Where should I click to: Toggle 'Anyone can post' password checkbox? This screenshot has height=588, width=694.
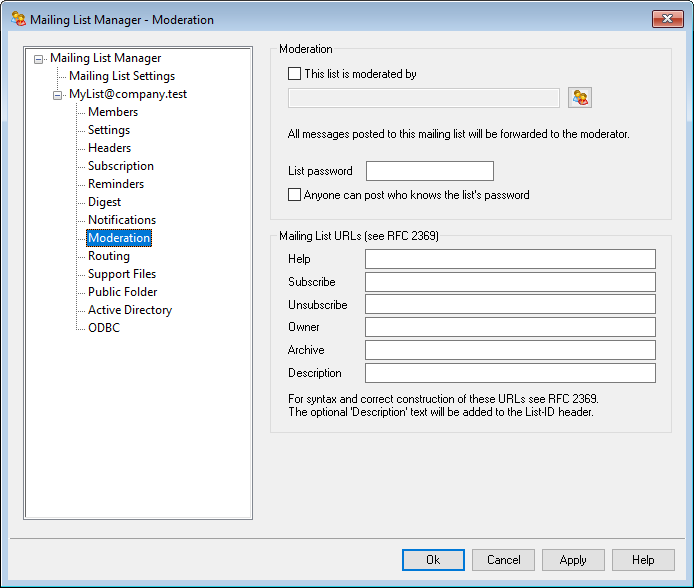point(294,195)
